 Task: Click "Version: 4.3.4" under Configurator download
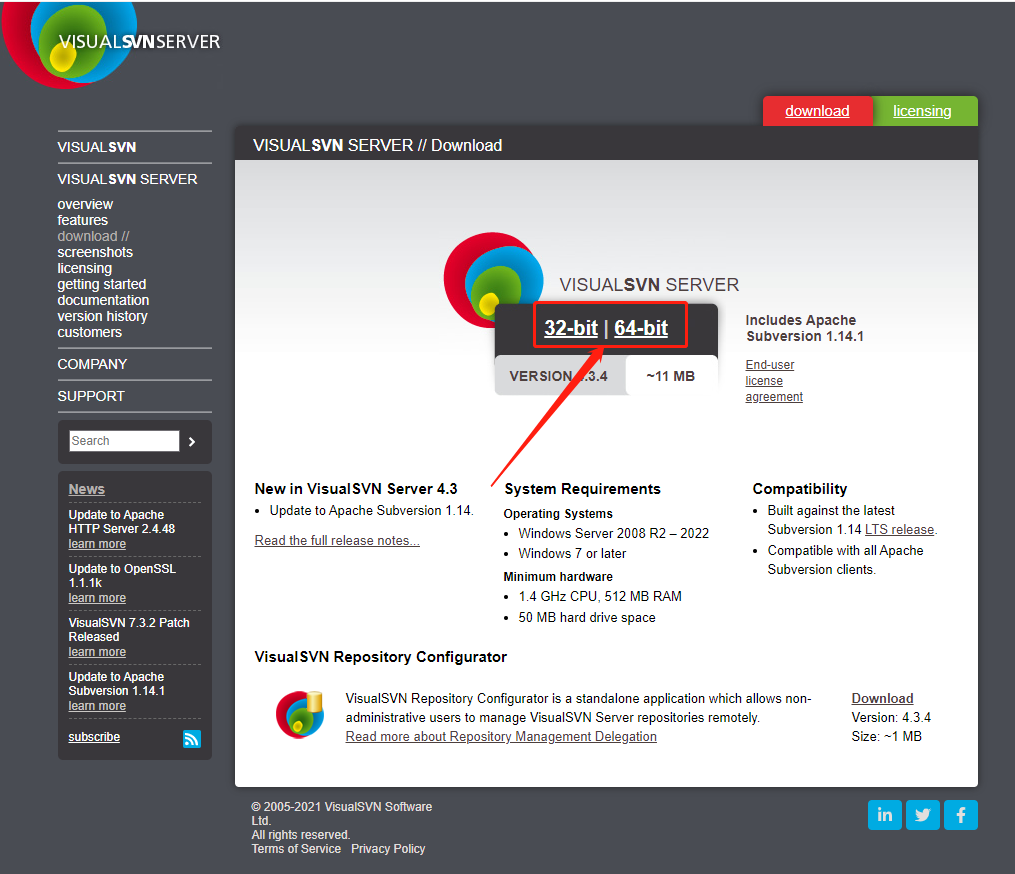tap(891, 718)
